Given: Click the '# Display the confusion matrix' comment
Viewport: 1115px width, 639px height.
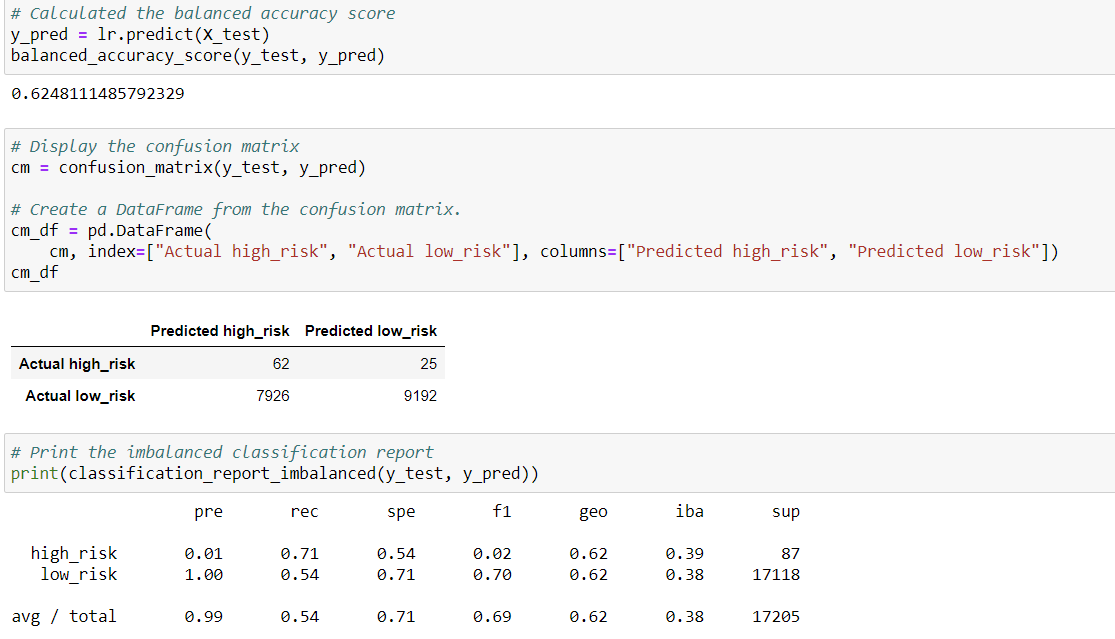Looking at the screenshot, I should coord(155,146).
